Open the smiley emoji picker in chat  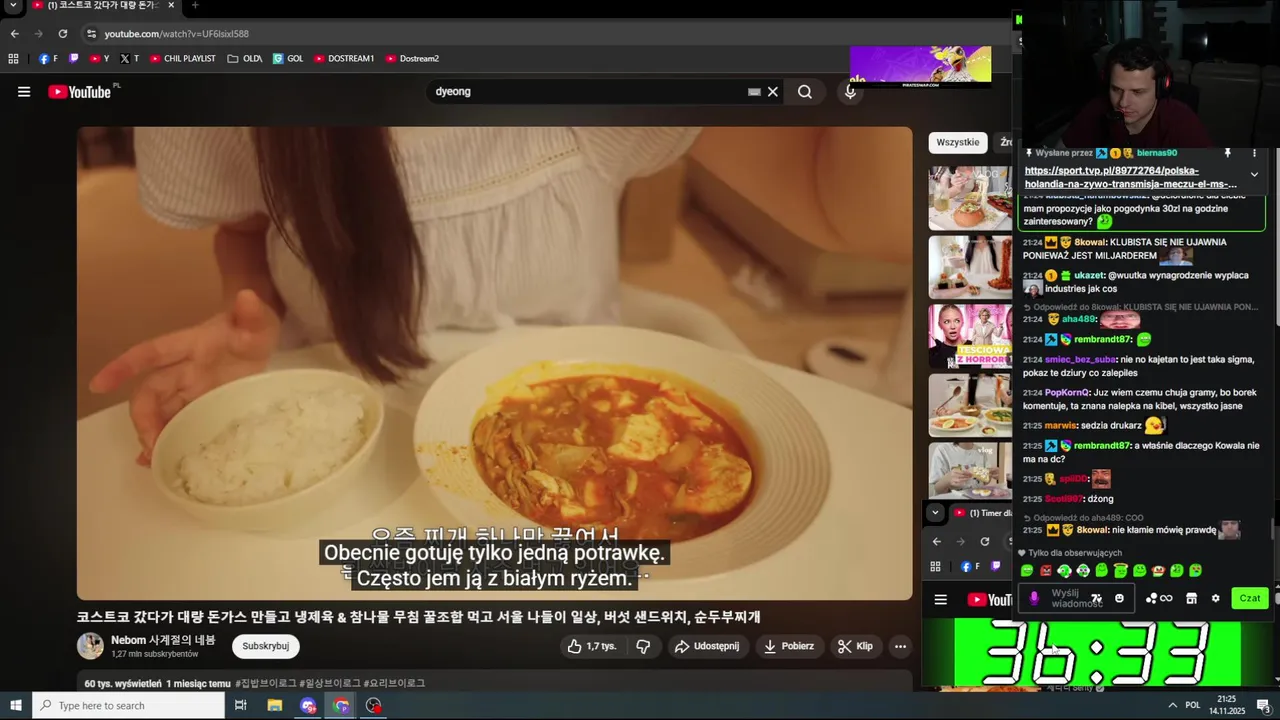click(1119, 598)
